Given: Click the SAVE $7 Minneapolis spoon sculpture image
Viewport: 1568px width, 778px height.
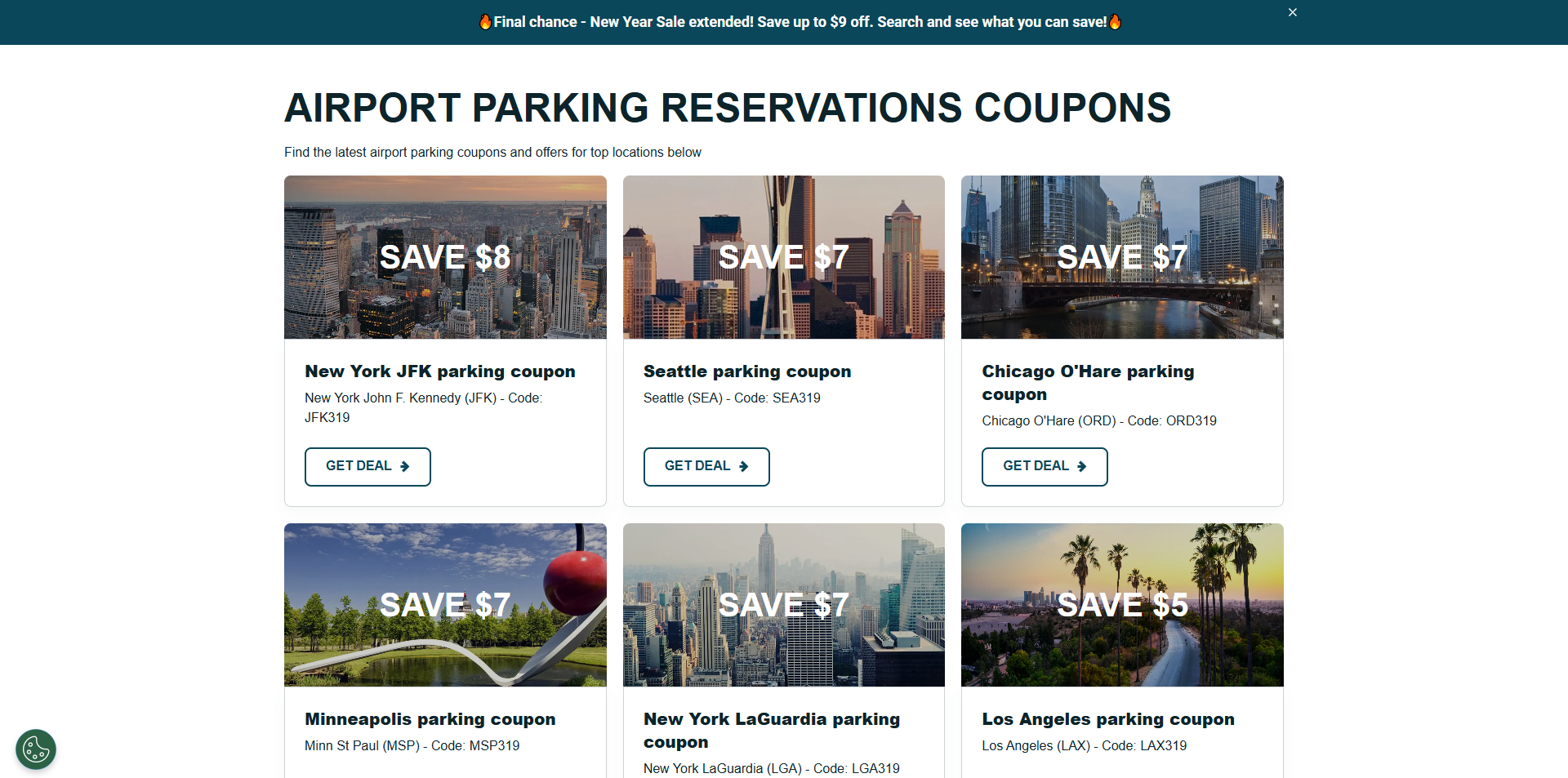Looking at the screenshot, I should 445,604.
